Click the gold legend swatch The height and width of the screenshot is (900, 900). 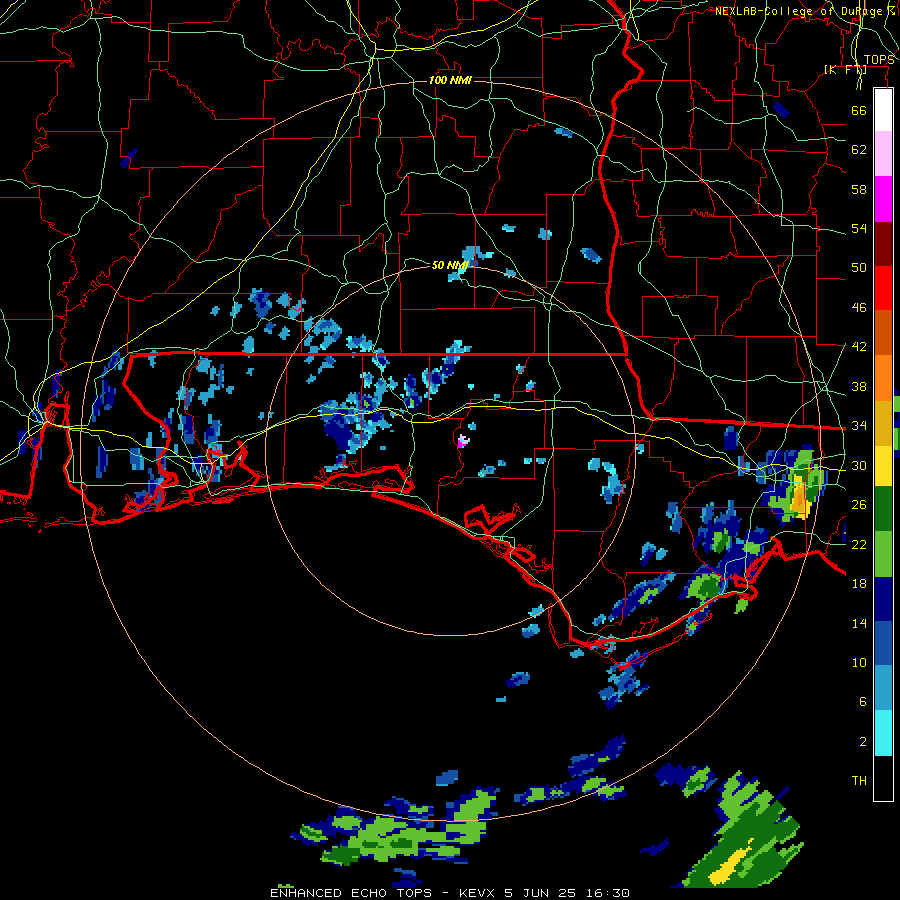click(883, 423)
